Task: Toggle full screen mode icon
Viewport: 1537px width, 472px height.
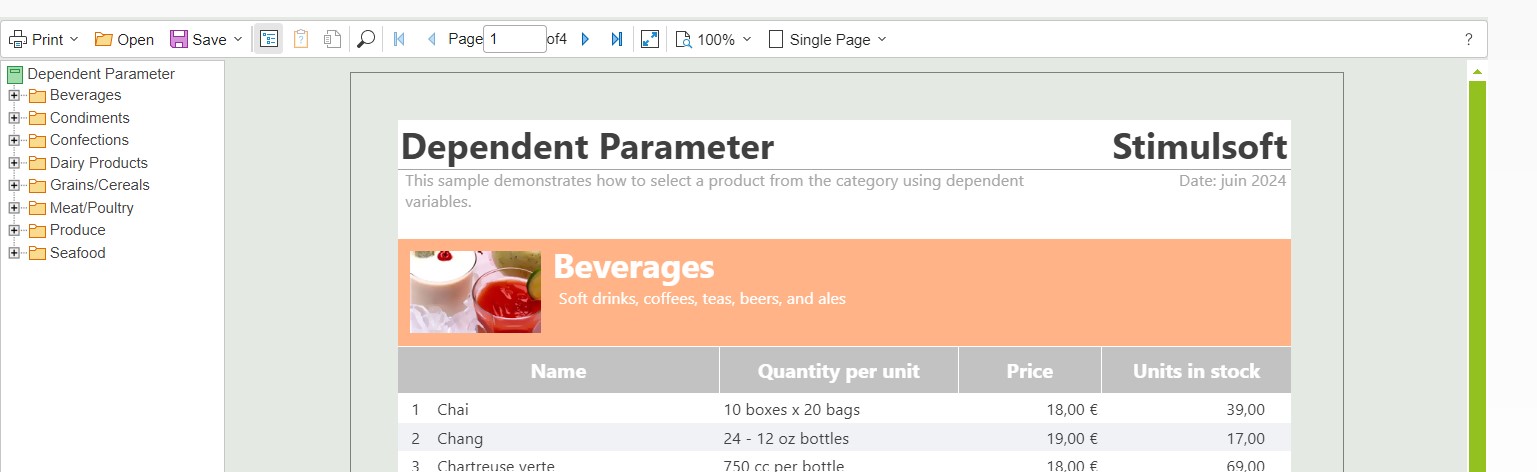Action: point(650,39)
